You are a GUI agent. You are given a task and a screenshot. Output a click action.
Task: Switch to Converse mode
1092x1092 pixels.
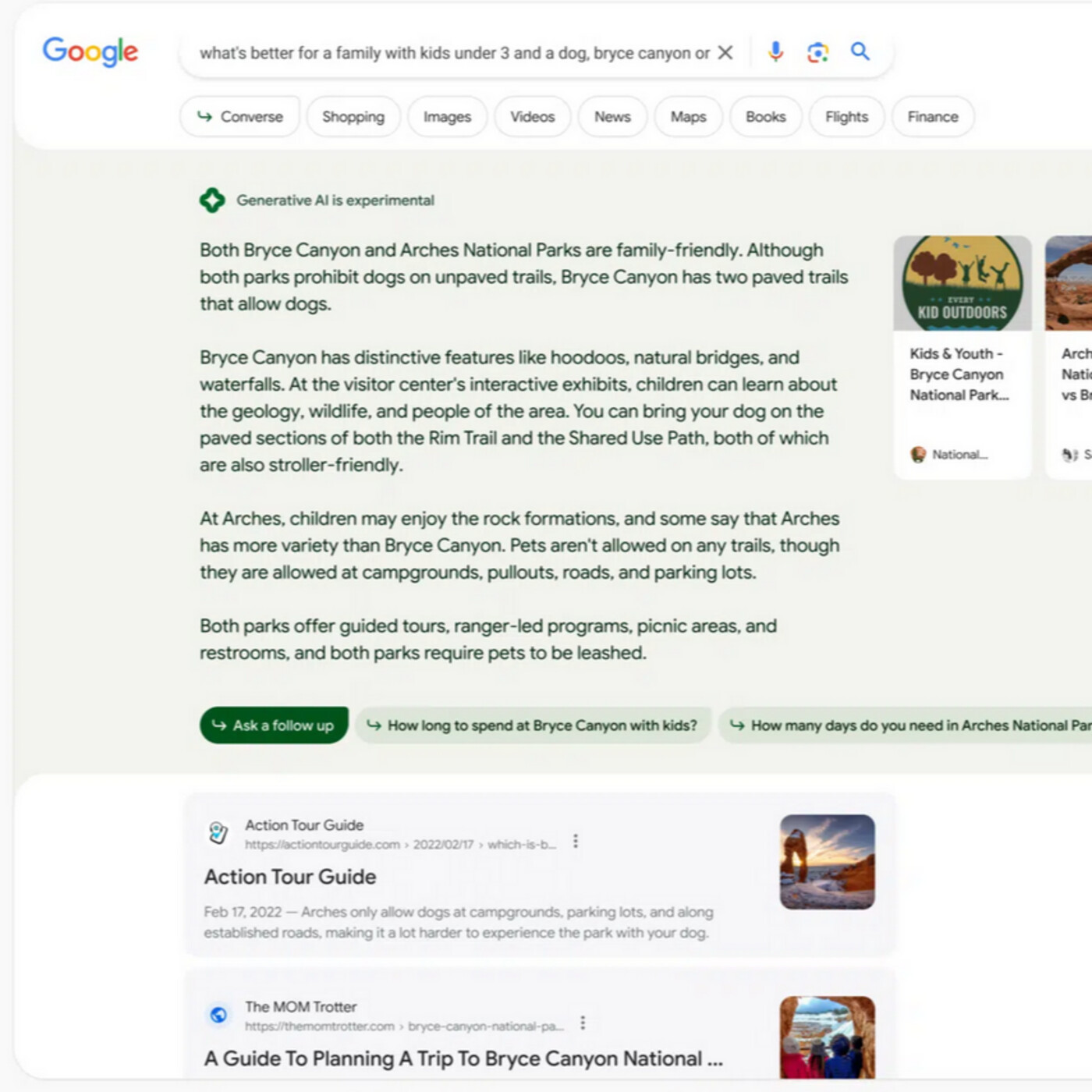(x=240, y=117)
